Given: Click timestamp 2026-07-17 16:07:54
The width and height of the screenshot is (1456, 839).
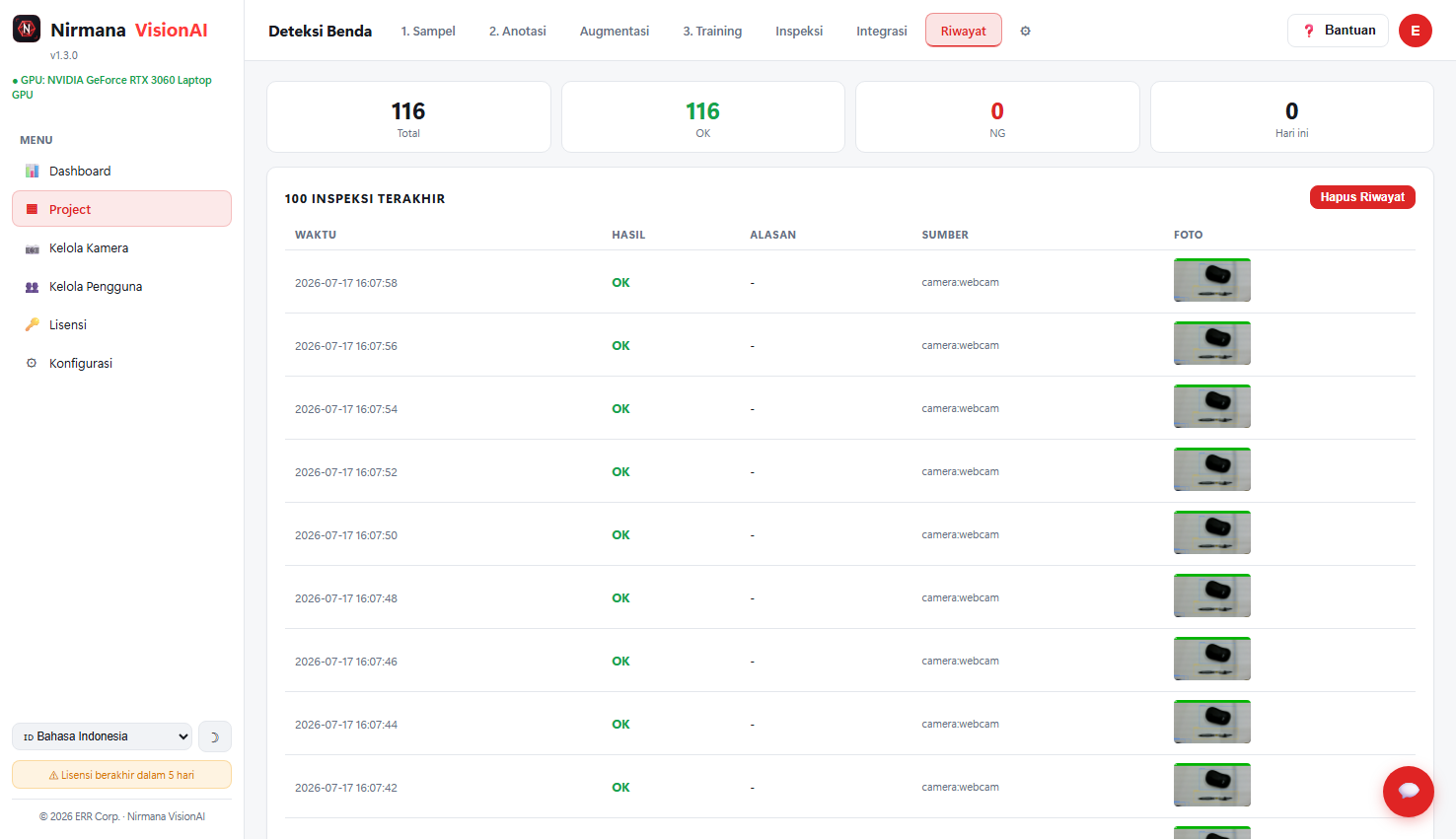Looking at the screenshot, I should 346,409.
